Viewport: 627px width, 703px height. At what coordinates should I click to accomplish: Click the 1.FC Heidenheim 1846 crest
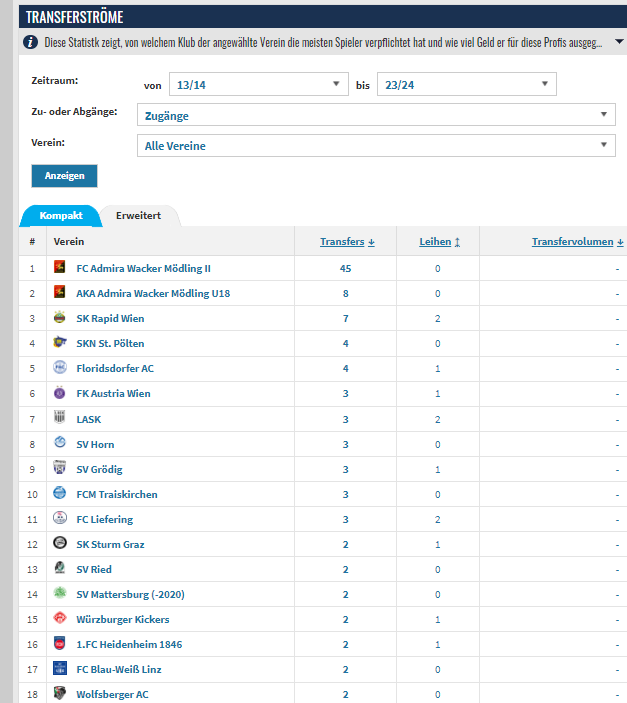click(x=60, y=643)
